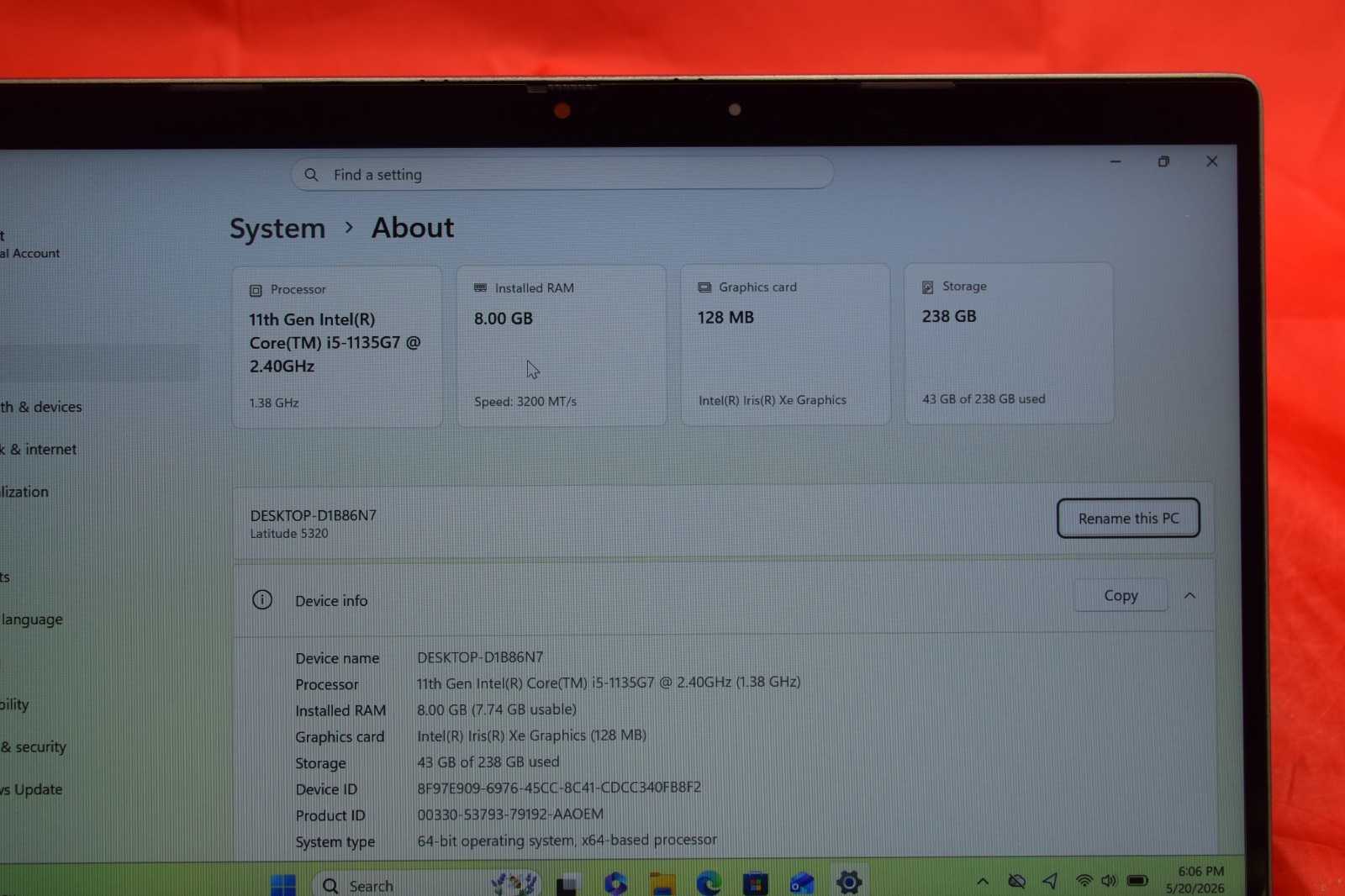Click the Rename this PC button

(1128, 519)
